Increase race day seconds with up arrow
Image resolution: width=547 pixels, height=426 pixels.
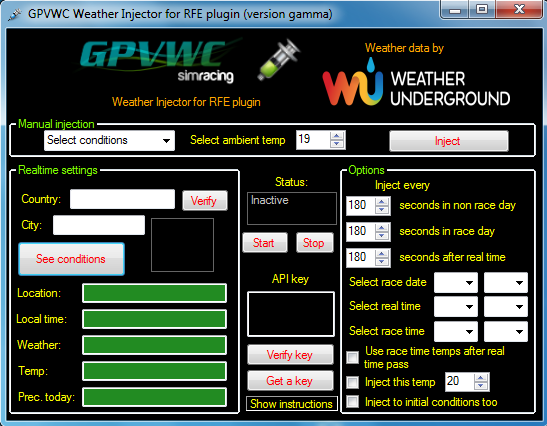[x=382, y=227]
